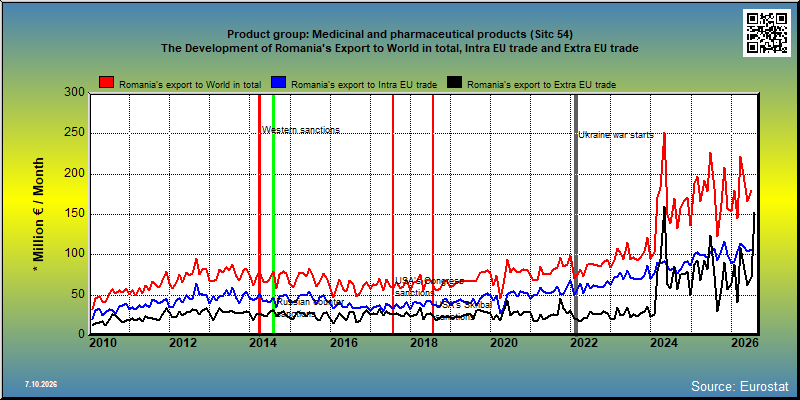
Task: Click the x-axis year 2010
Action: (103, 343)
